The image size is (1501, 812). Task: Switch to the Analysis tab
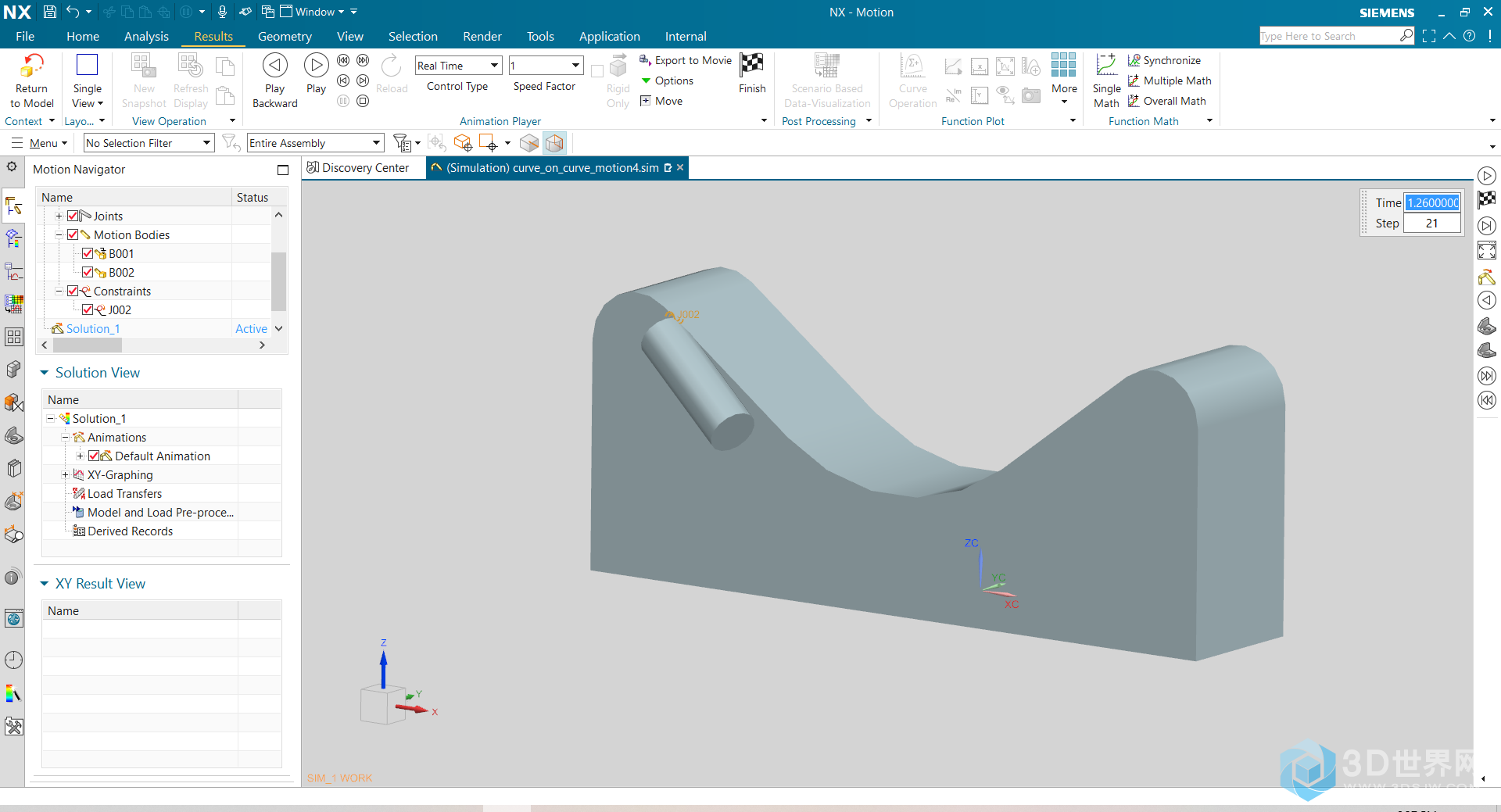click(x=146, y=36)
